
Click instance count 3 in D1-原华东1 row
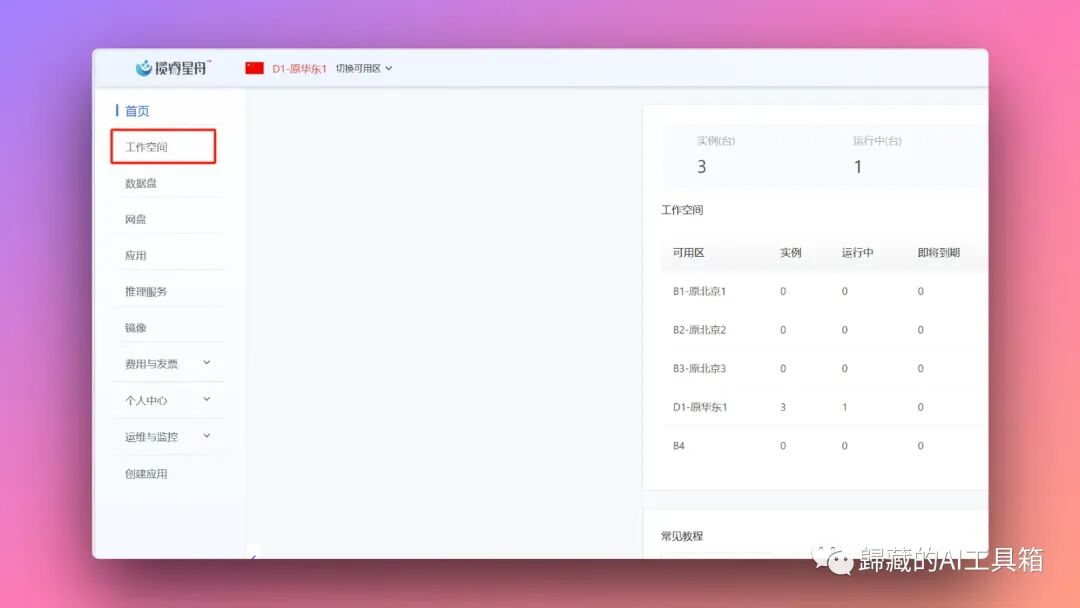(783, 407)
